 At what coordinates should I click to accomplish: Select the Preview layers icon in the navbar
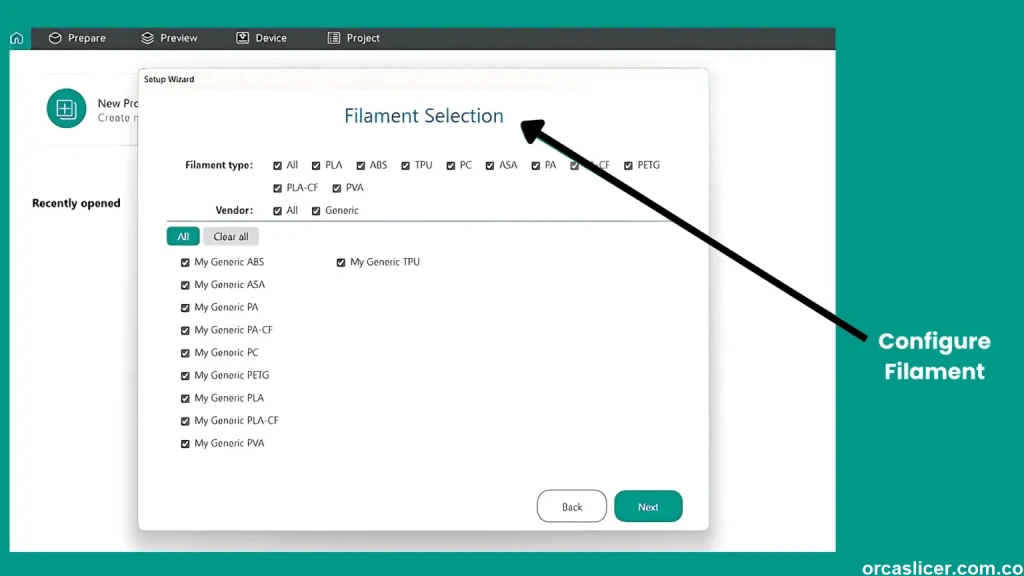point(148,37)
